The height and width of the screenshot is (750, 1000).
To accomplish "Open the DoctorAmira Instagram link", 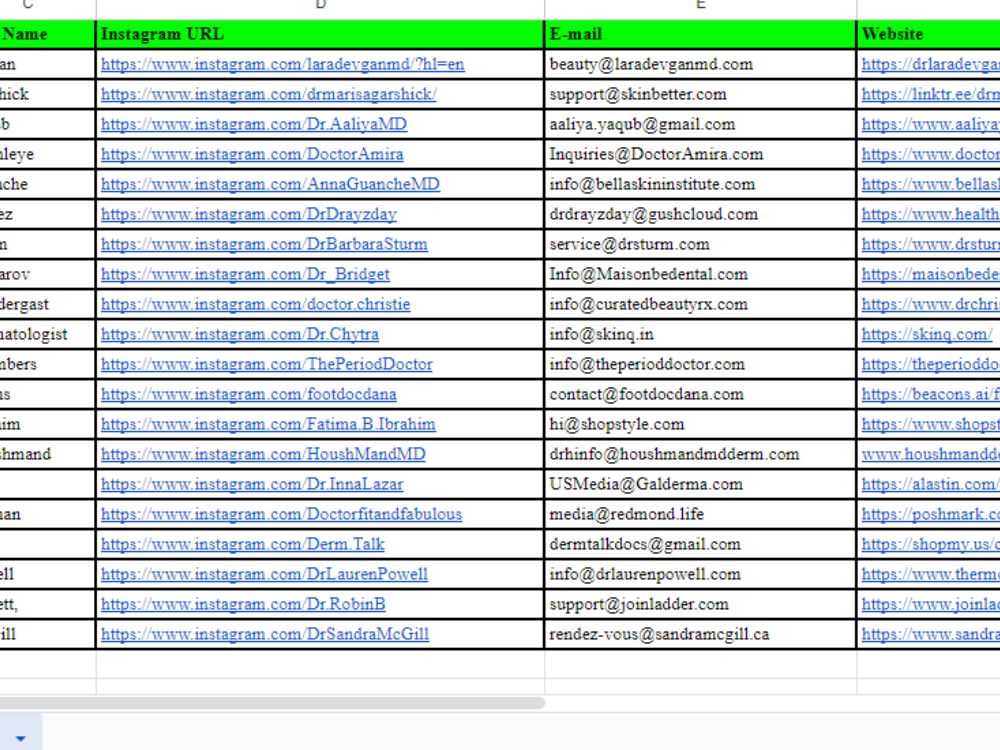I will coord(252,154).
